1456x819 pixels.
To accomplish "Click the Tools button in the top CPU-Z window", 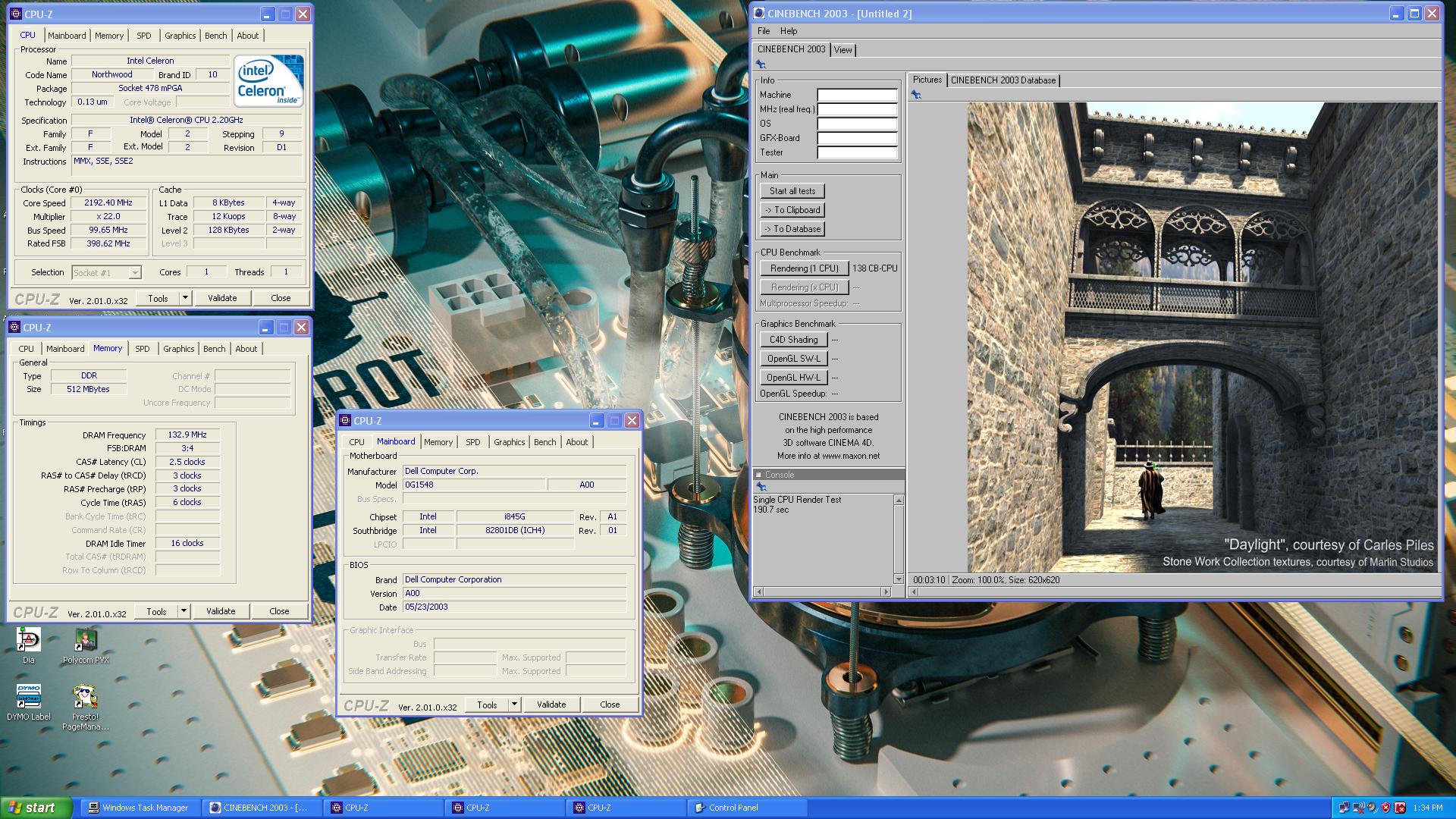I will (158, 298).
